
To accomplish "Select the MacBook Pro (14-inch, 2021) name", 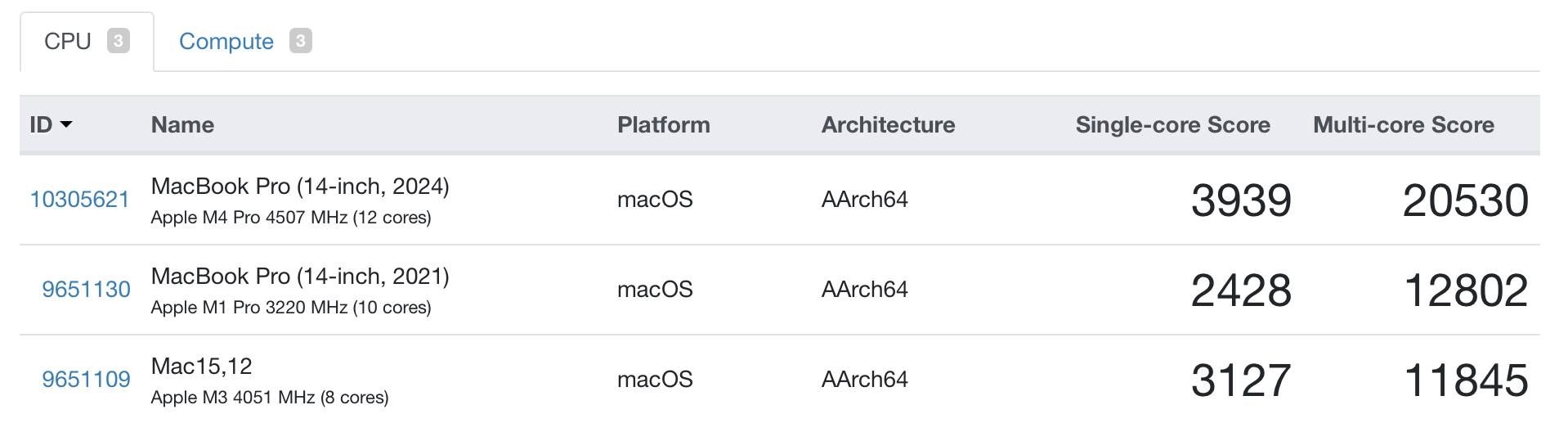I will coord(300,277).
